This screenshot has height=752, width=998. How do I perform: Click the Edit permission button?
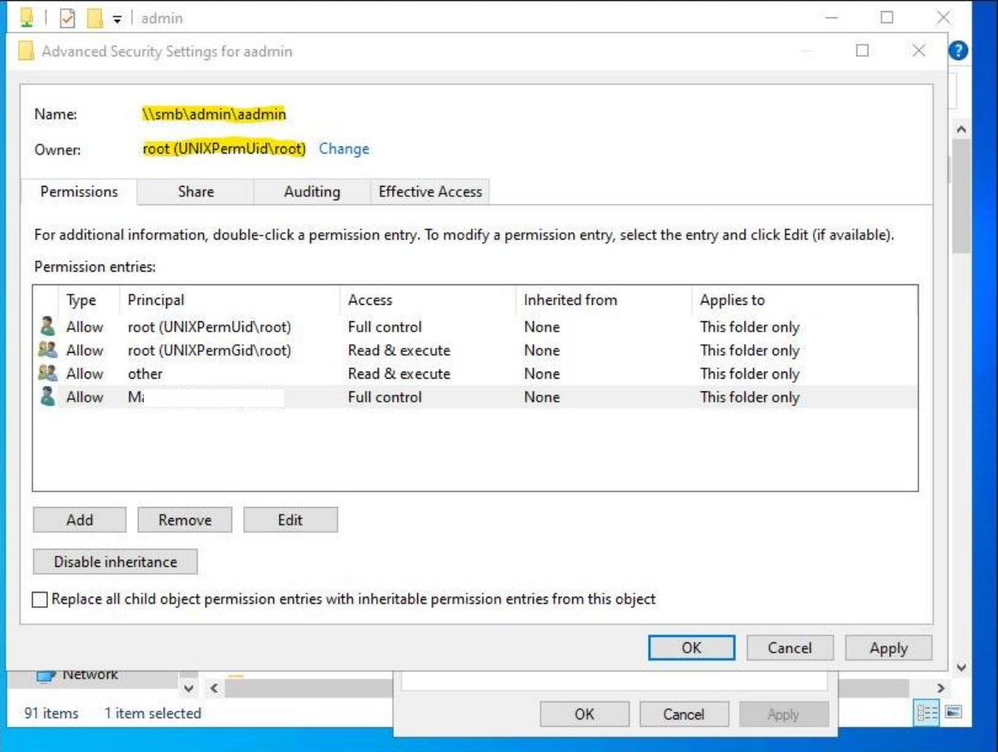point(290,520)
